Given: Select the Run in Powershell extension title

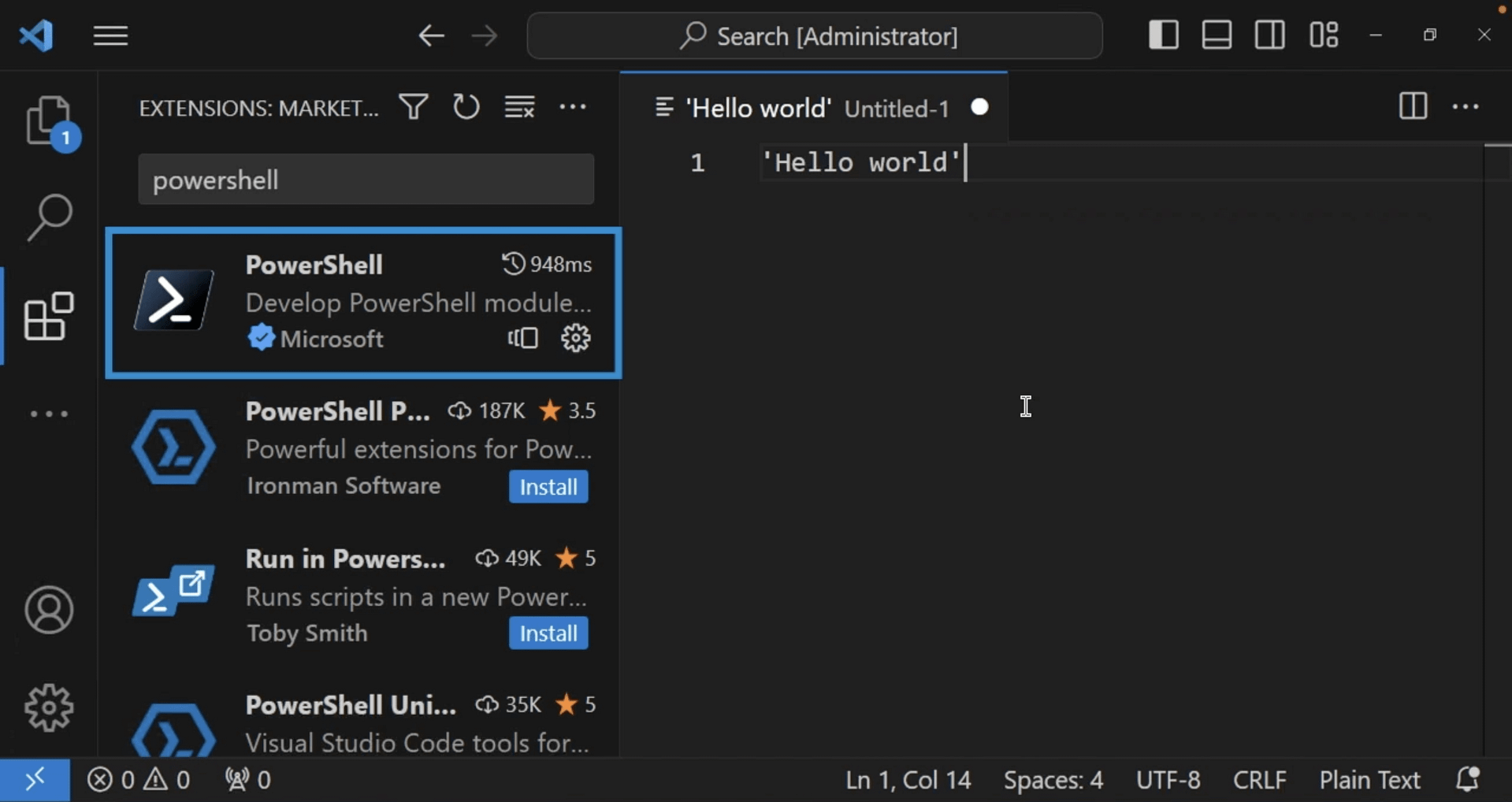Looking at the screenshot, I should (x=346, y=559).
